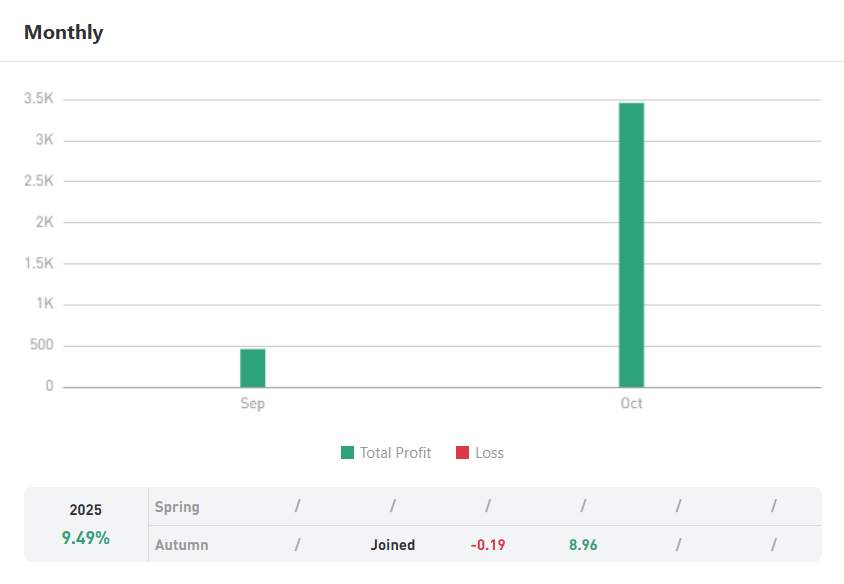
Task: Click the red -0.19 monthly value
Action: pos(488,545)
